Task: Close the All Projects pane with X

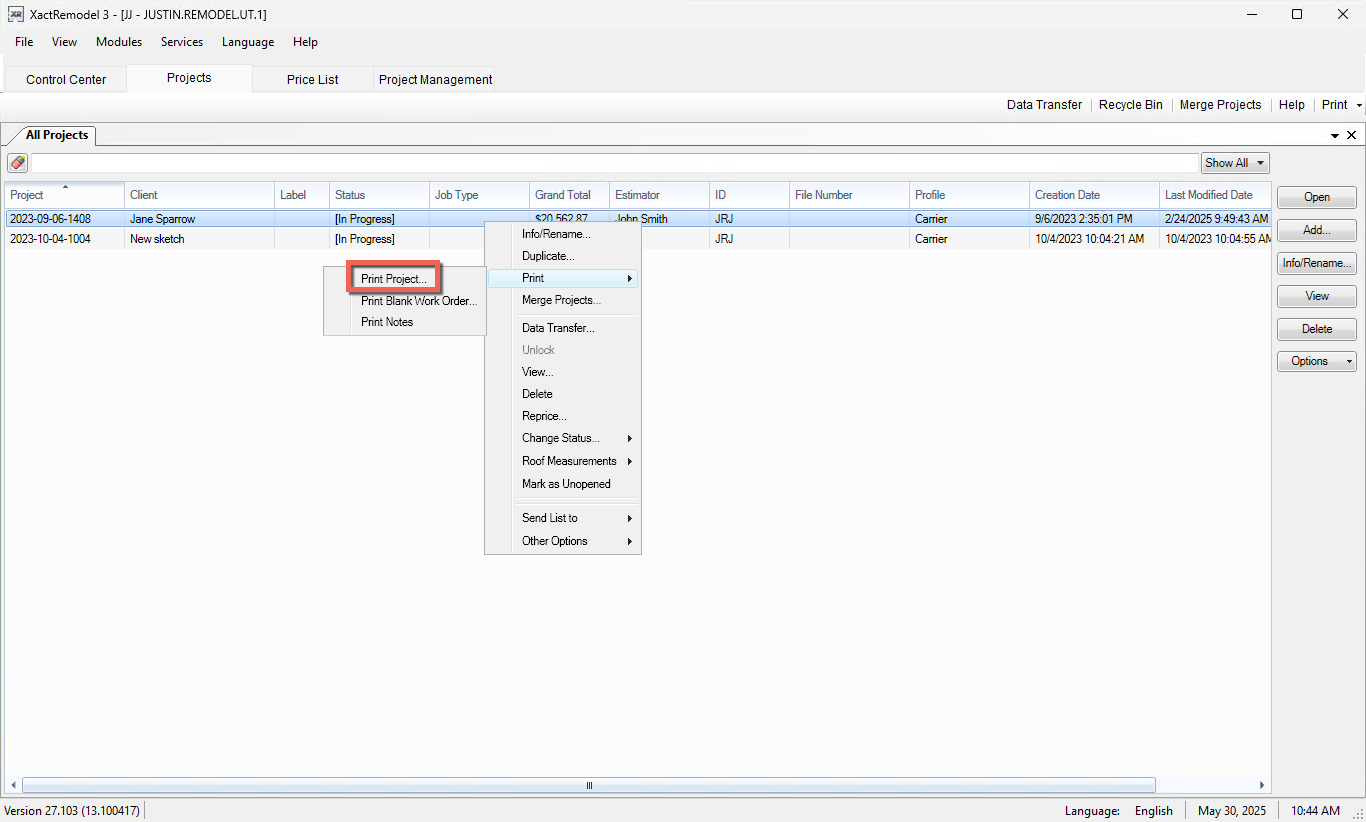Action: coord(1351,135)
